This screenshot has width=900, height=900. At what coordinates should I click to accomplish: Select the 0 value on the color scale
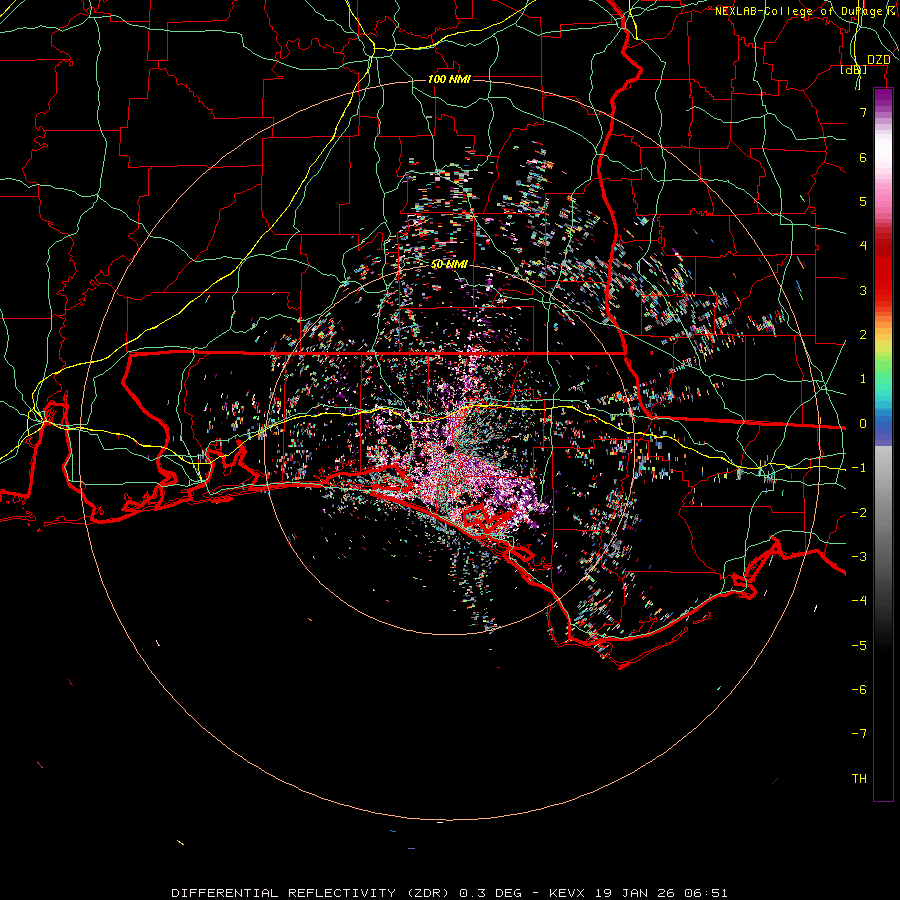pos(863,424)
